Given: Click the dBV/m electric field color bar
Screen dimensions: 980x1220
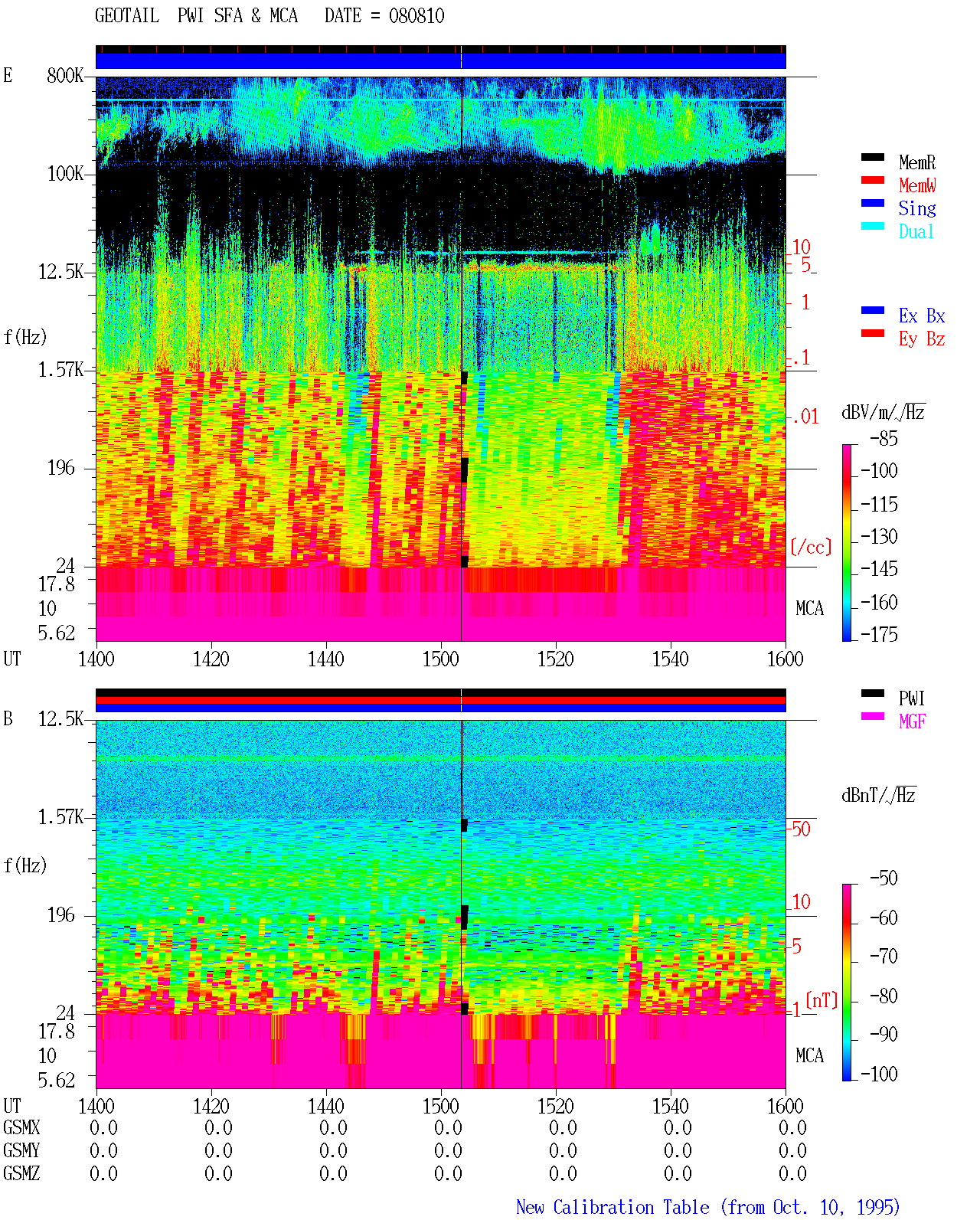Looking at the screenshot, I should coord(847,543).
